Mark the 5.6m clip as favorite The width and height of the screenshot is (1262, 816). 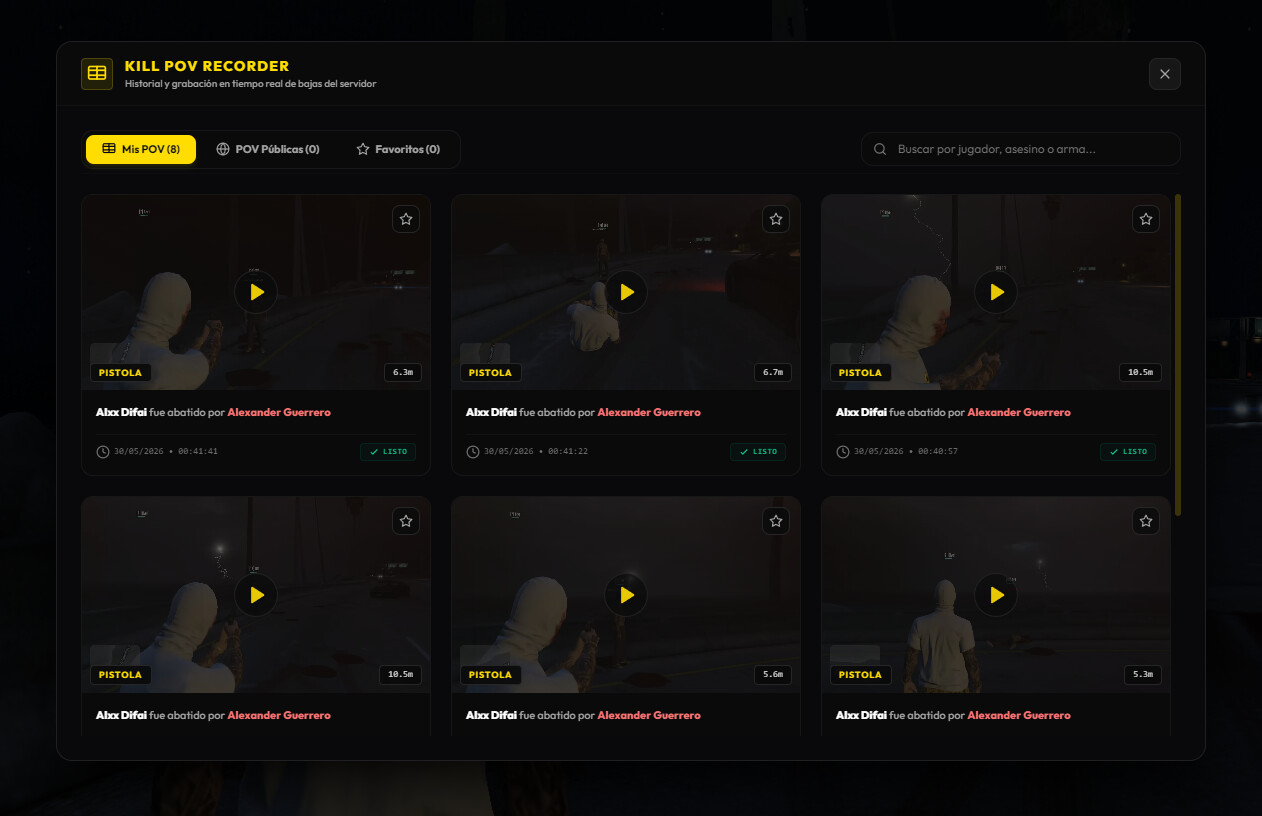pyautogui.click(x=776, y=521)
